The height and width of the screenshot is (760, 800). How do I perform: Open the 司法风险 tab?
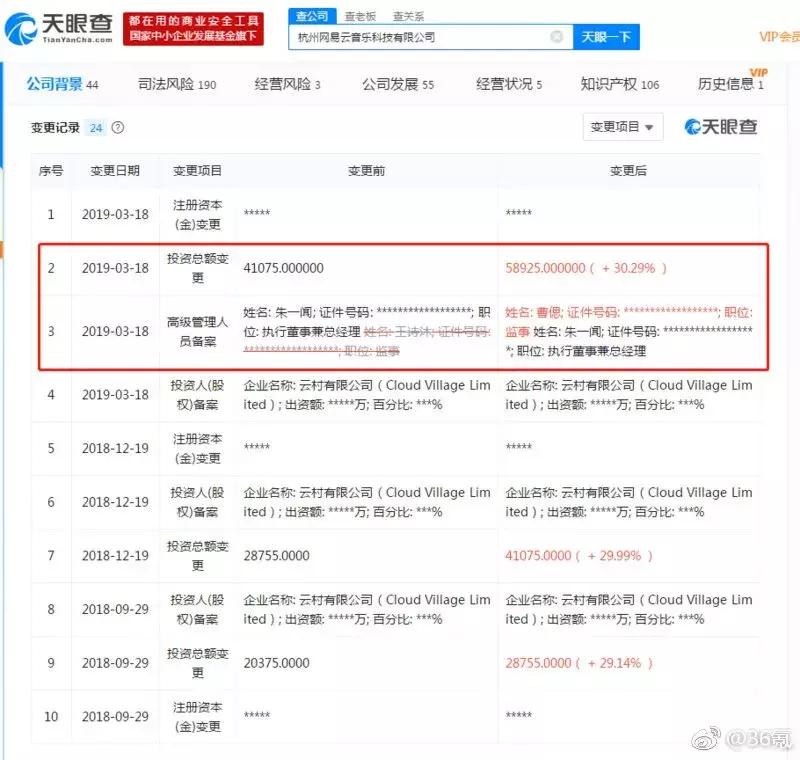coord(174,85)
